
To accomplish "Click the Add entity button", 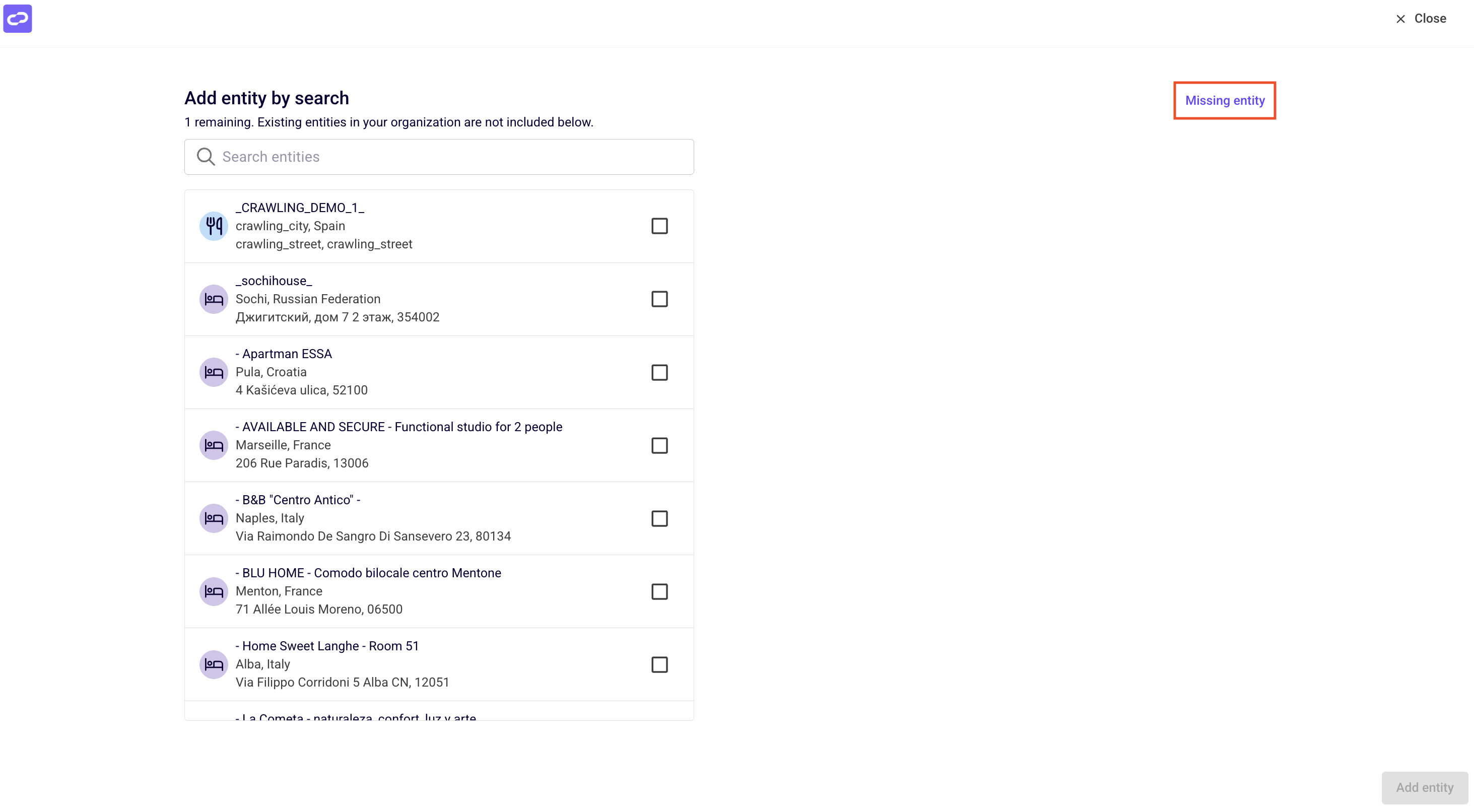I will (1424, 787).
